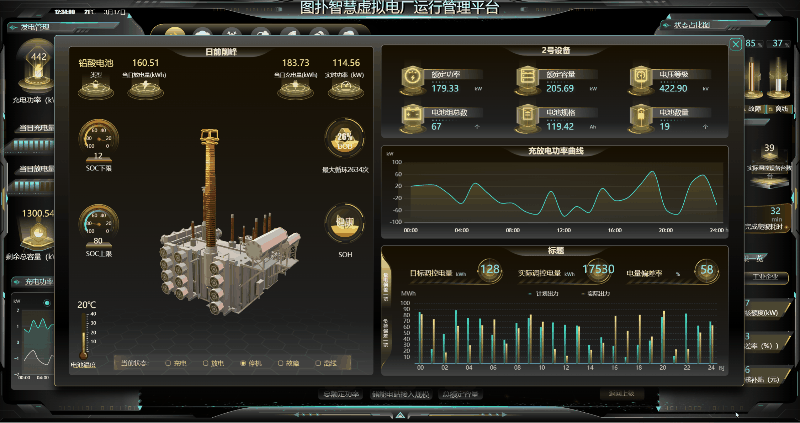This screenshot has width=800, height=423.
Task: Click the 铅酸电池 type pedestal icon
Action: [95, 89]
